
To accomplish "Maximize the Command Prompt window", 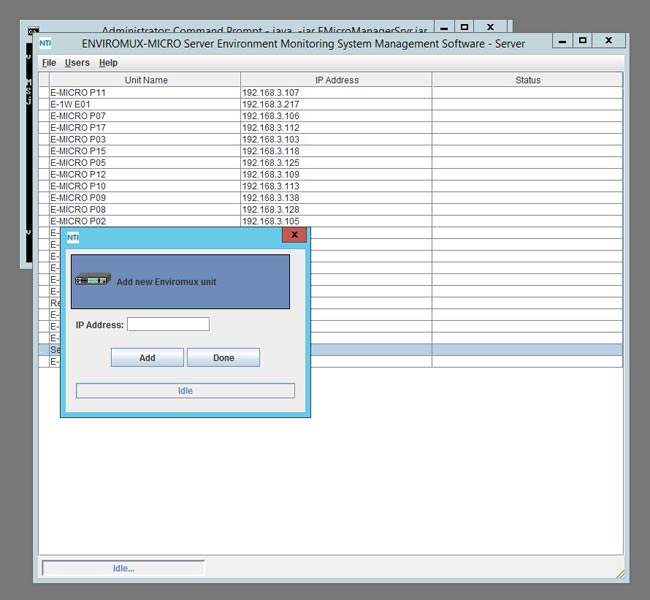I will pyautogui.click(x=464, y=27).
